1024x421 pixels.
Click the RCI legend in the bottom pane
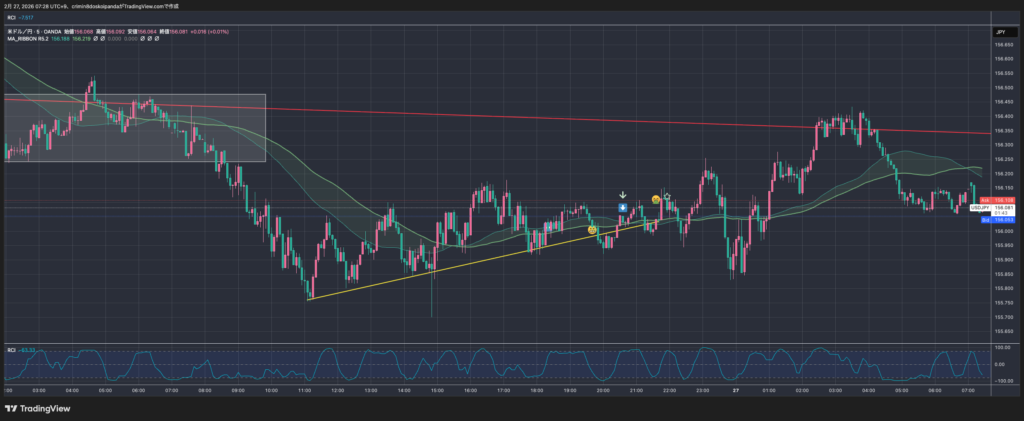click(11, 349)
